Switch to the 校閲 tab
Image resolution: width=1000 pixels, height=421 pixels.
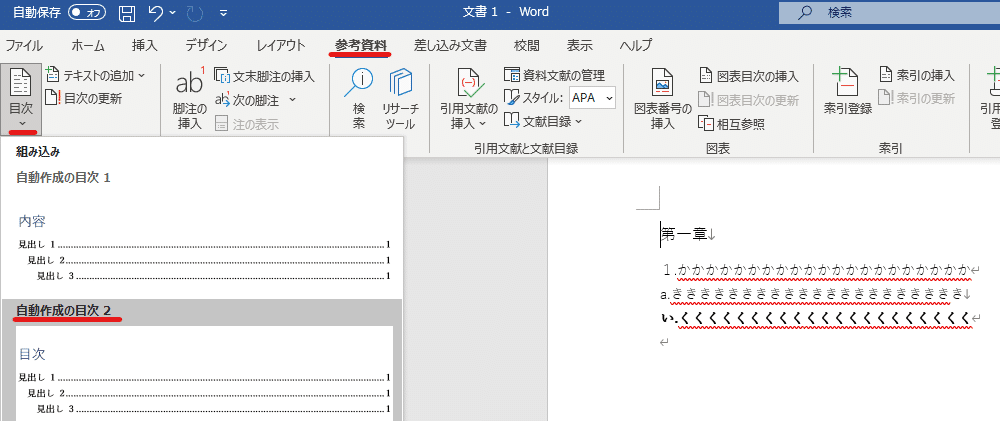point(527,45)
